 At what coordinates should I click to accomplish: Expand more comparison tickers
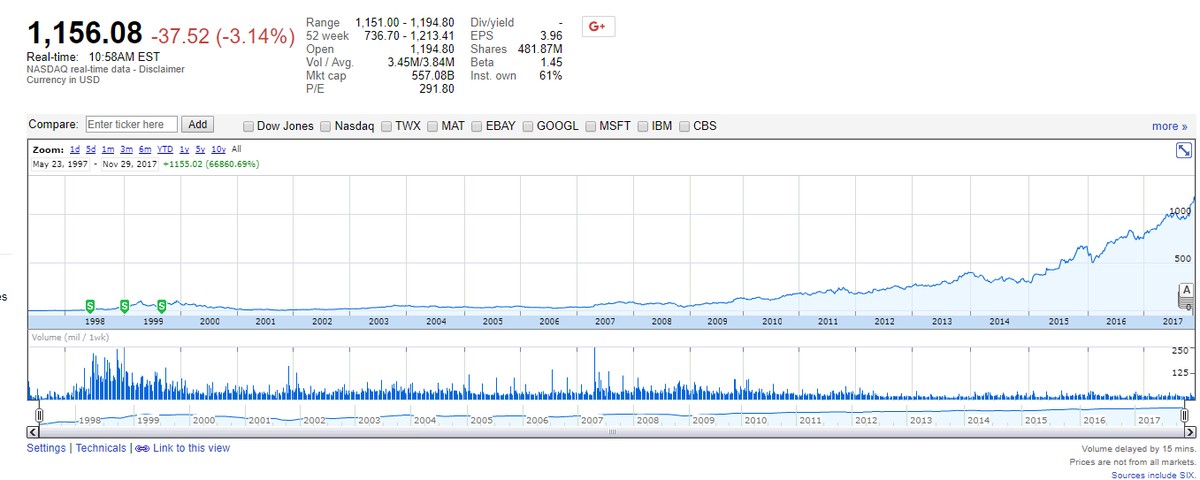pyautogui.click(x=1169, y=126)
